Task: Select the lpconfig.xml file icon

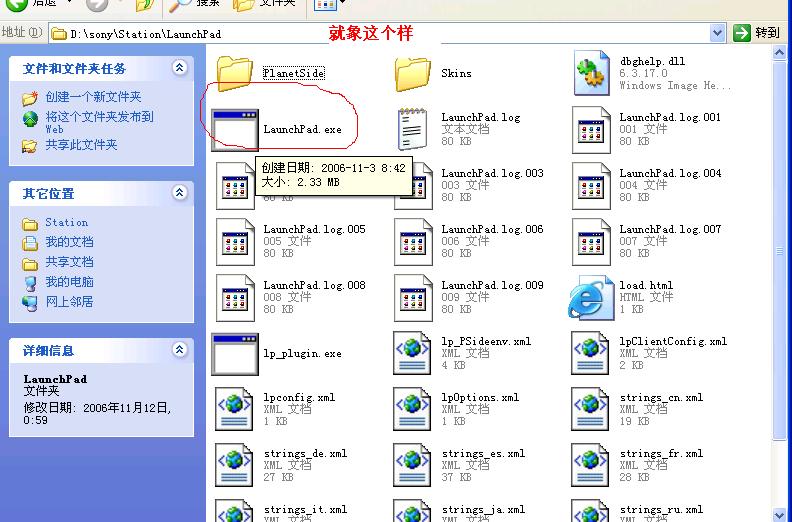Action: 234,409
